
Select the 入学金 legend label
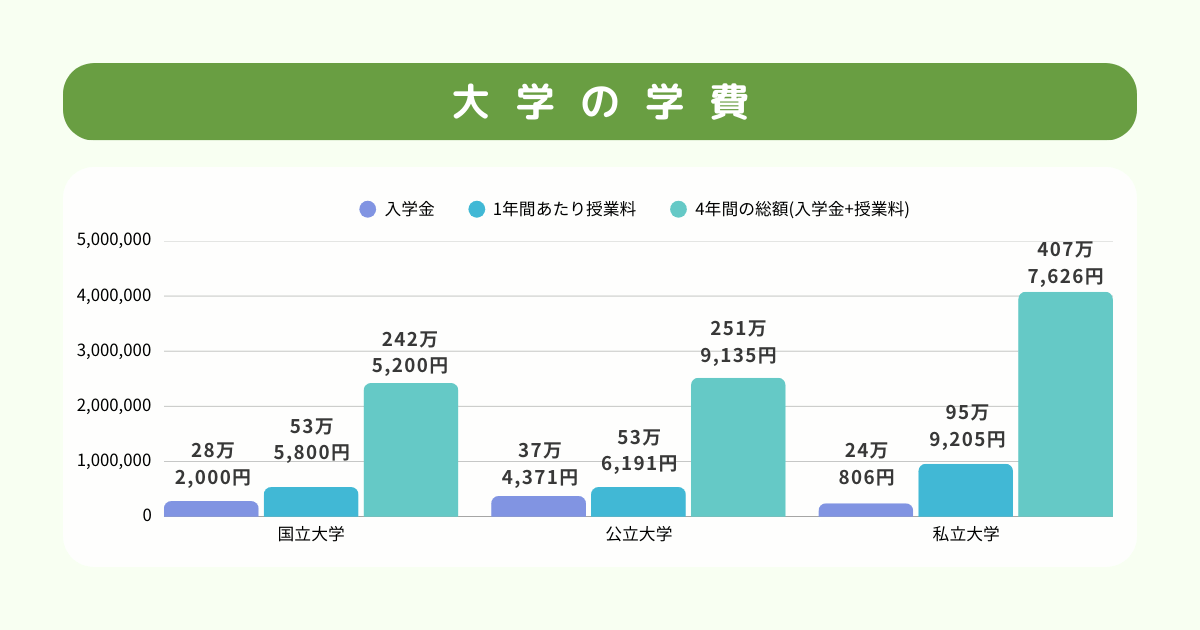point(410,209)
